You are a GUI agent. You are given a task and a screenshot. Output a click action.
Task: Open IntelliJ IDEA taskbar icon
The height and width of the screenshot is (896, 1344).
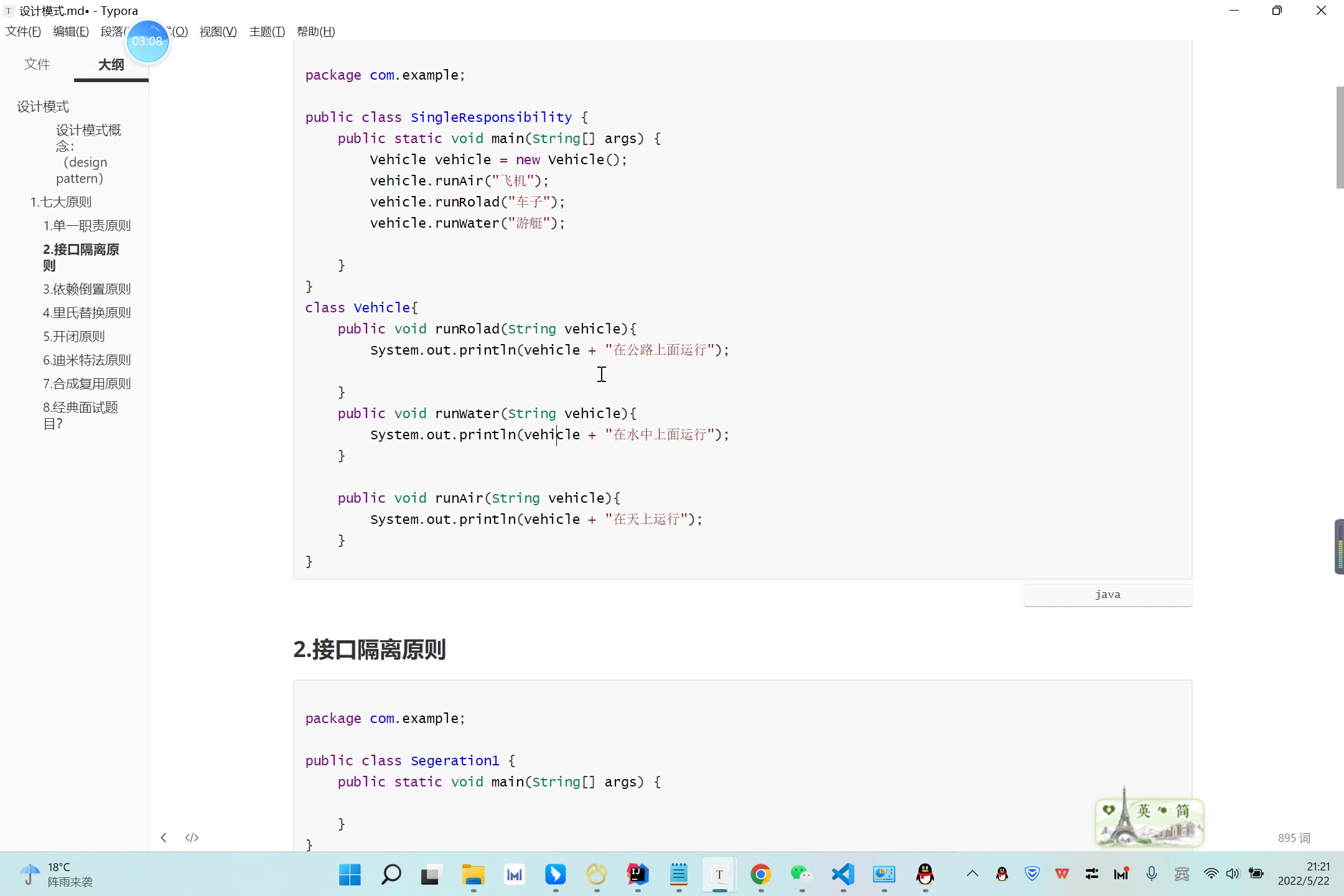coord(637,874)
